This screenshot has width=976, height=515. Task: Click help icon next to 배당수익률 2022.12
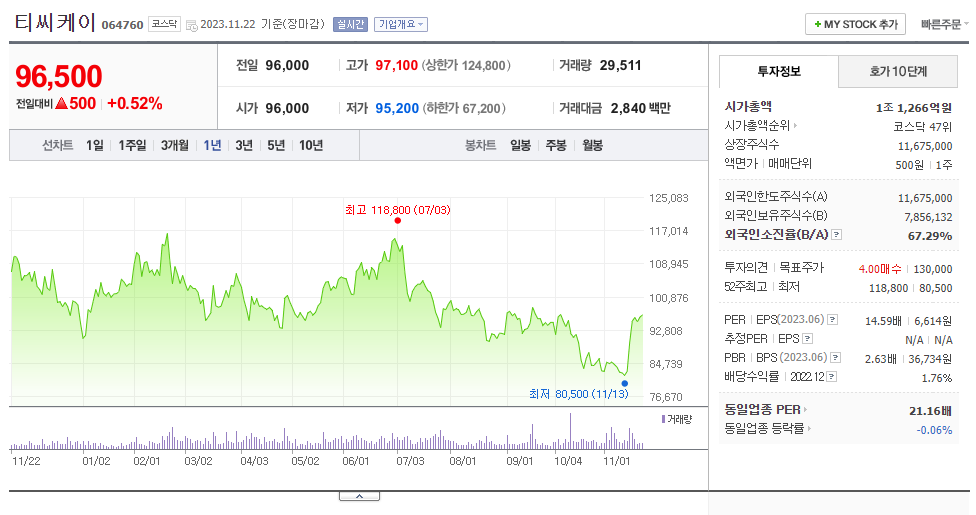coord(832,377)
